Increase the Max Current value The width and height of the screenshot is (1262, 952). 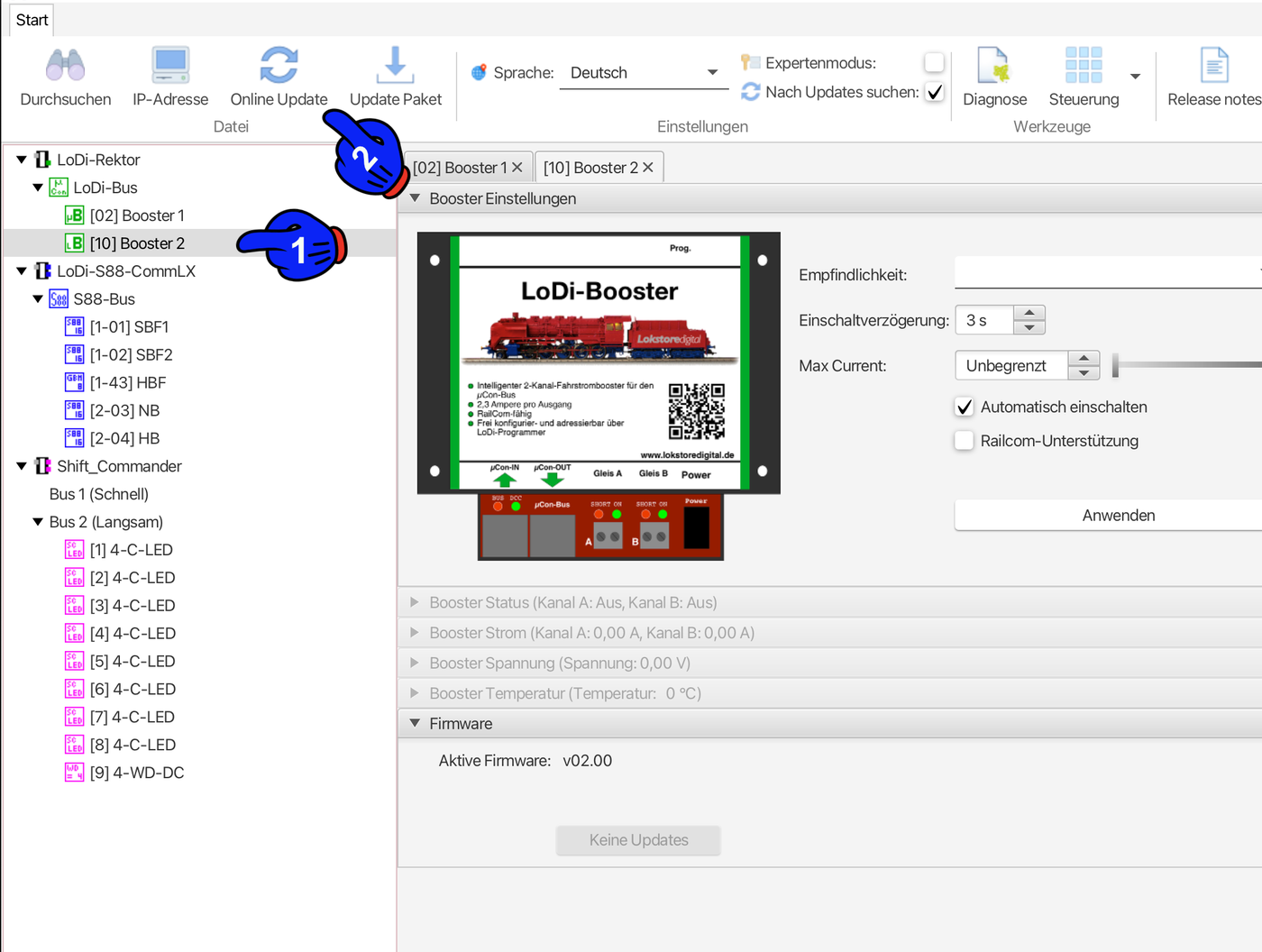pos(1084,358)
